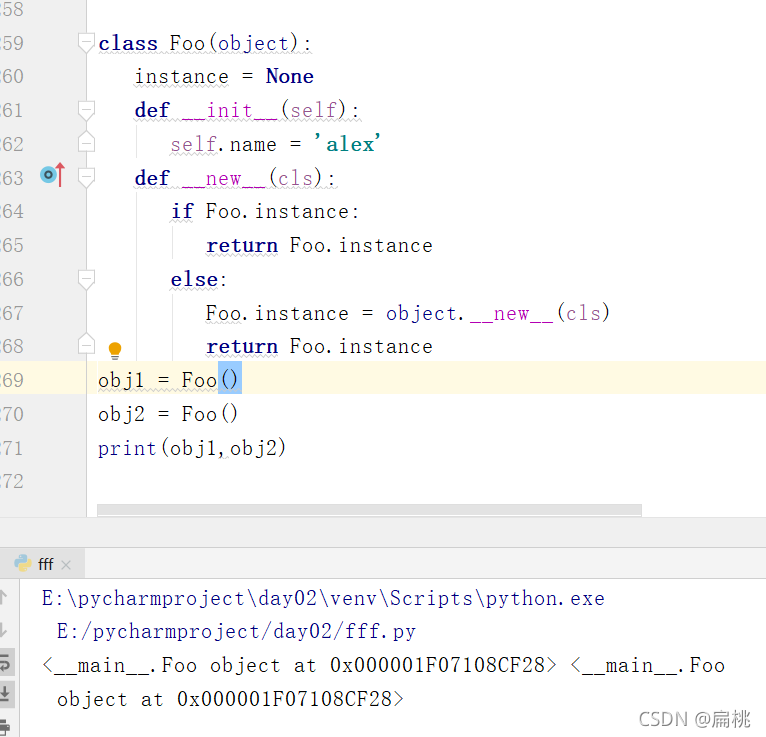The width and height of the screenshot is (766, 737).
Task: Click the print icon in run toolbar
Action: point(4,727)
